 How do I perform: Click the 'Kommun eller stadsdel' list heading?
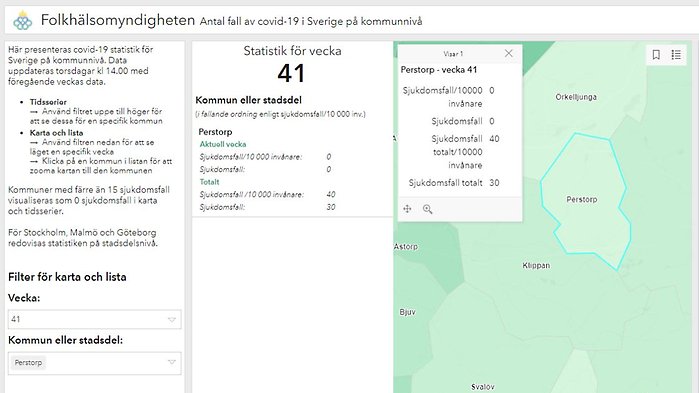(249, 100)
